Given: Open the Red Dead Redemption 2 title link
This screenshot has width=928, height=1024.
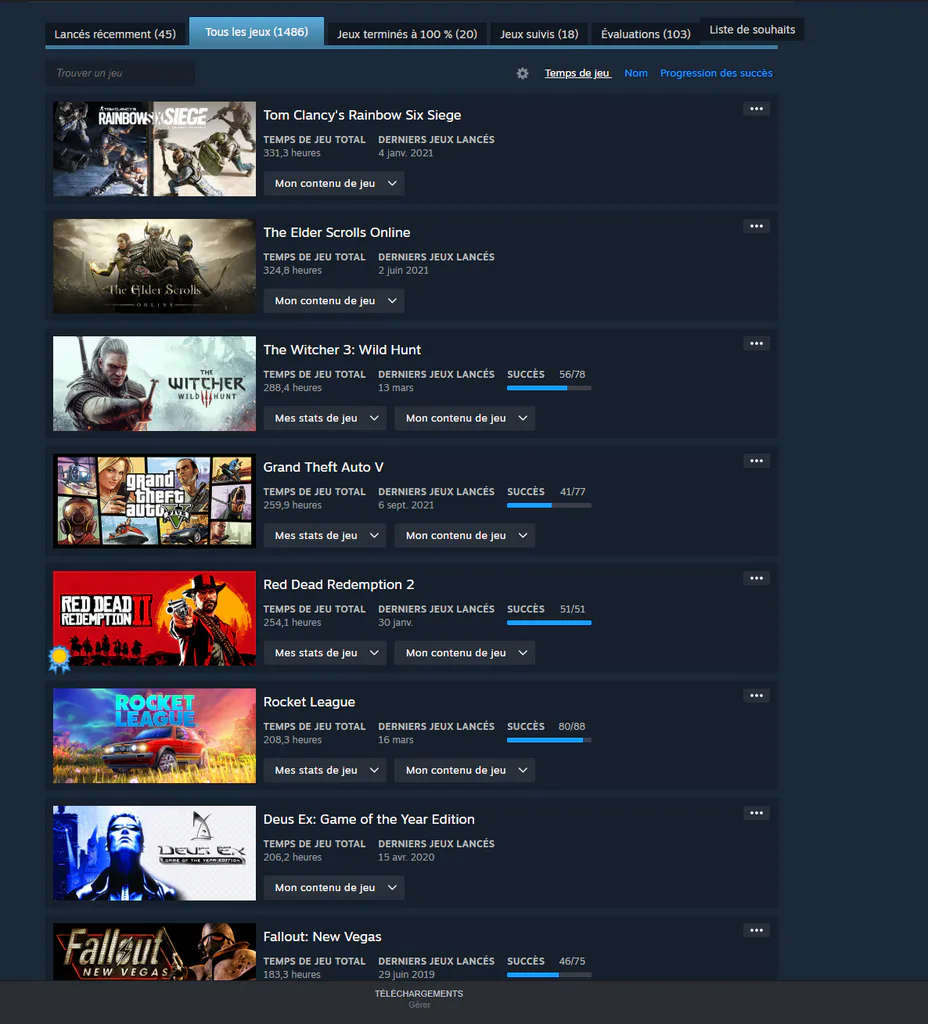Looking at the screenshot, I should pyautogui.click(x=338, y=584).
